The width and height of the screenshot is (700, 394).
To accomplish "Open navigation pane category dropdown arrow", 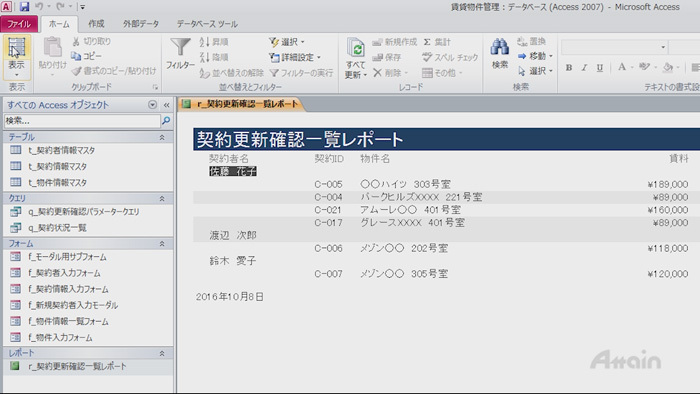I will point(152,105).
